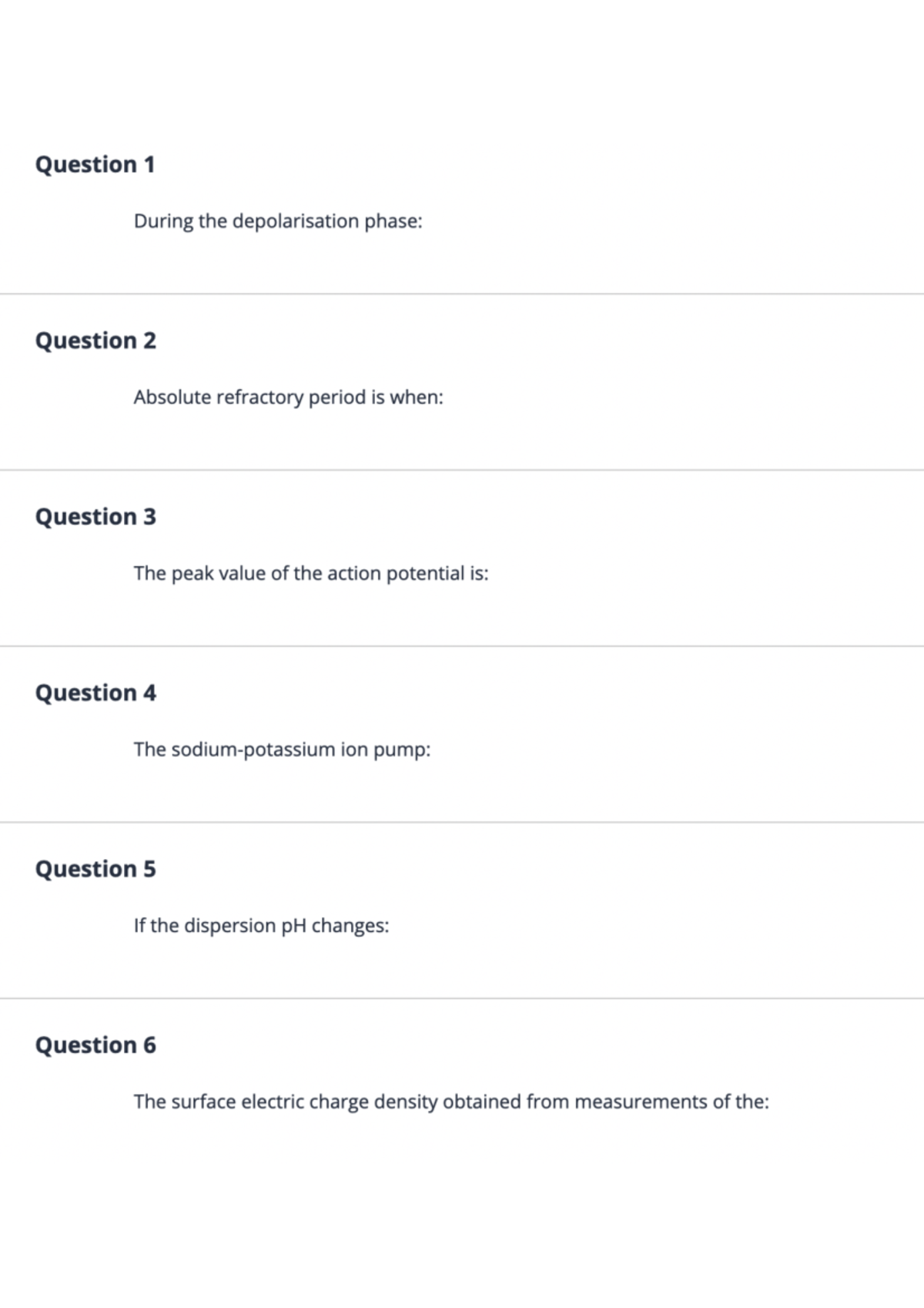Select the surface electric charge density question

tap(451, 1102)
